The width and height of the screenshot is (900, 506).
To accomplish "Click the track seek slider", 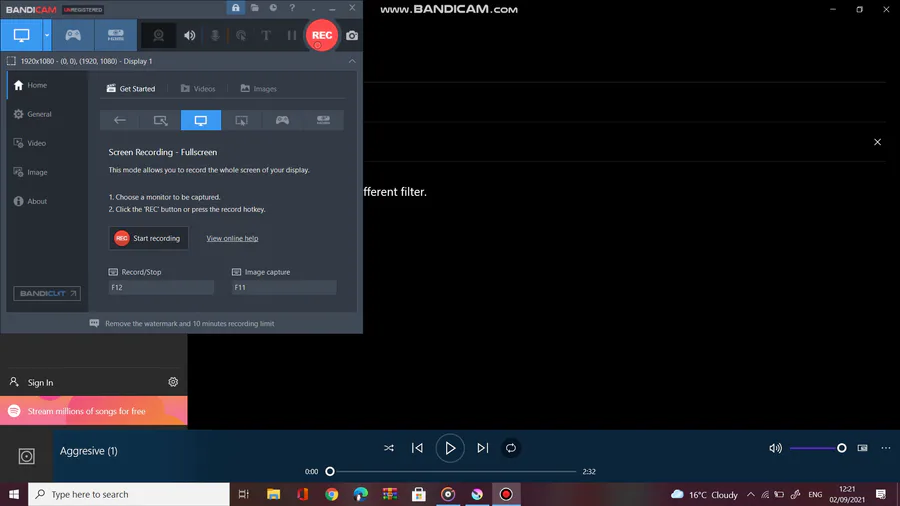I will click(453, 472).
